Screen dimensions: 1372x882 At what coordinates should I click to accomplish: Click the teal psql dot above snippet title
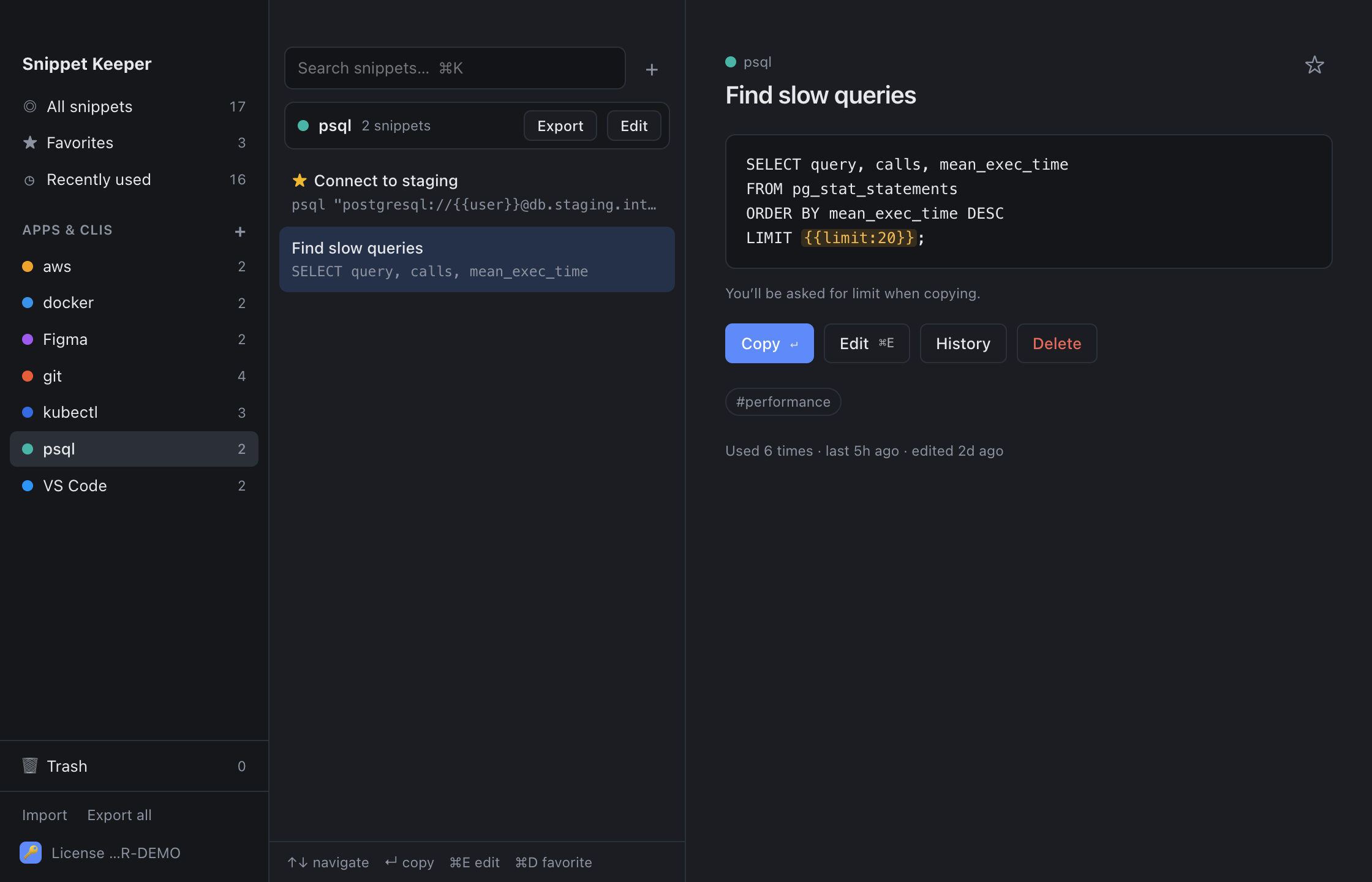pos(731,62)
